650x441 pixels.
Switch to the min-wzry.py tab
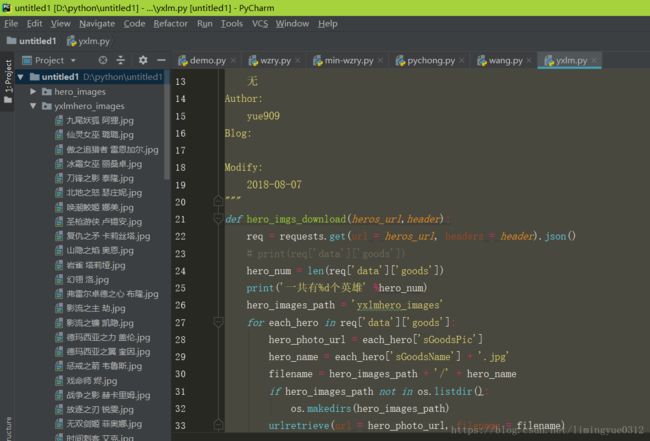[x=349, y=61]
